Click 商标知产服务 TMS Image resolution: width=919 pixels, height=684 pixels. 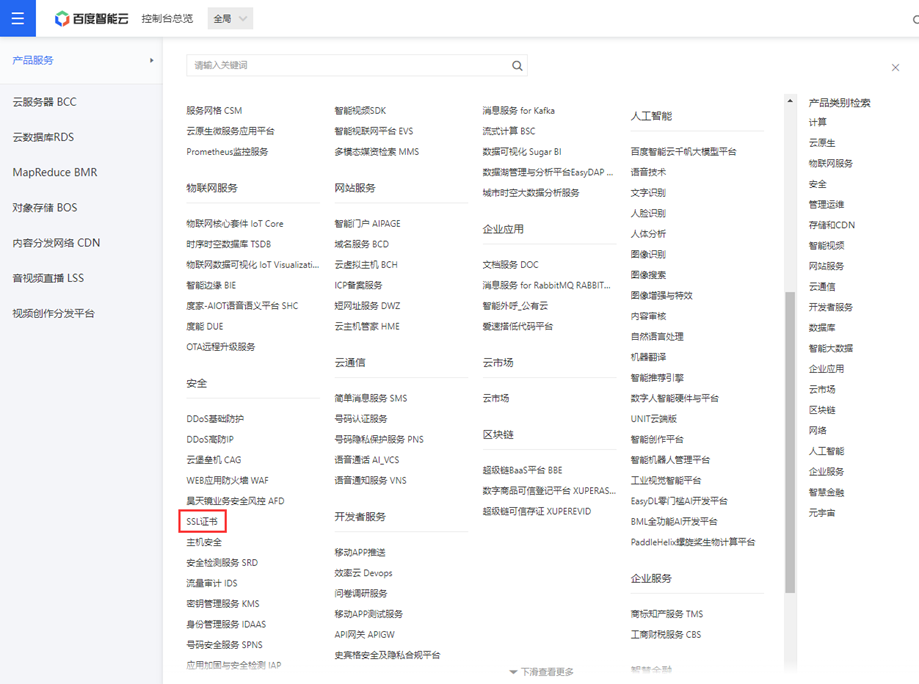(x=667, y=614)
